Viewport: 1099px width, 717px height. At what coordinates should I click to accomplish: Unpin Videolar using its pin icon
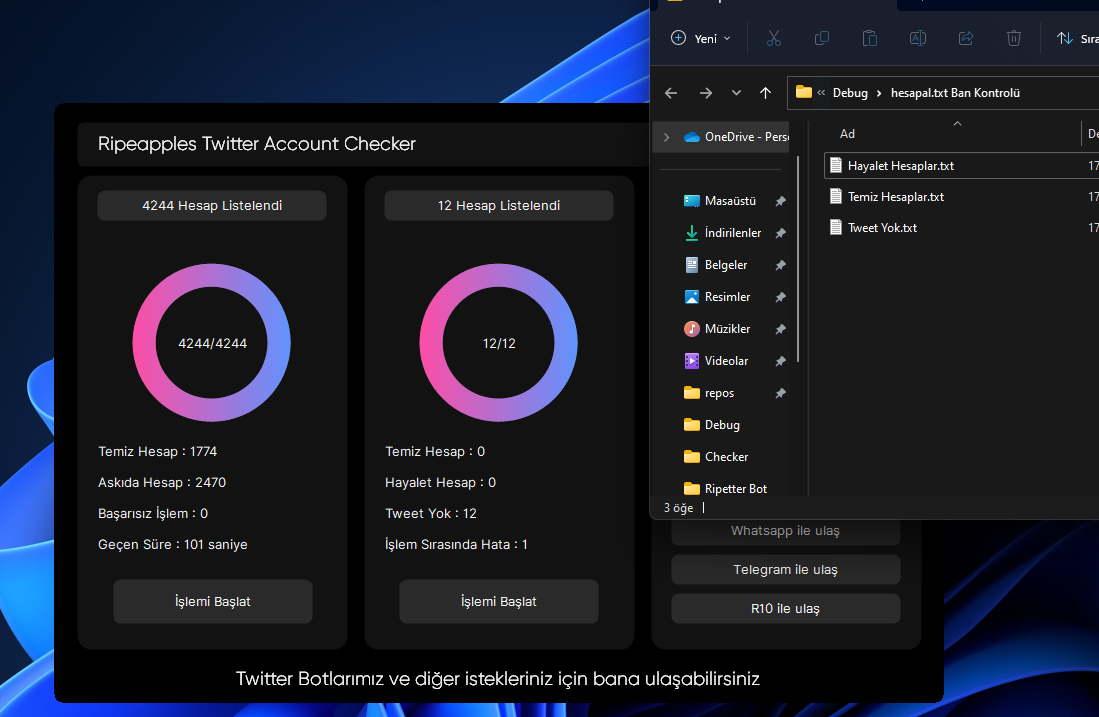tap(780, 362)
